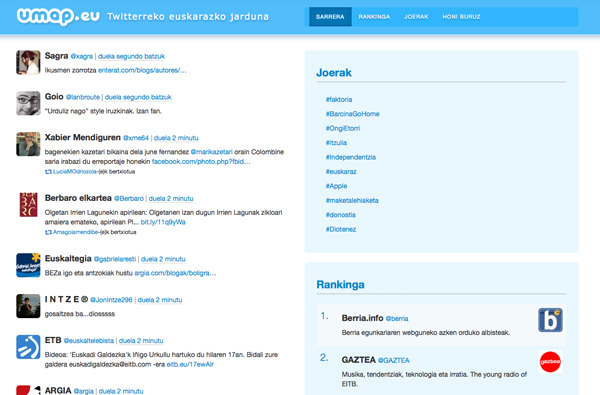Open the #OngiEtorri trend
The height and width of the screenshot is (395, 600).
343,129
